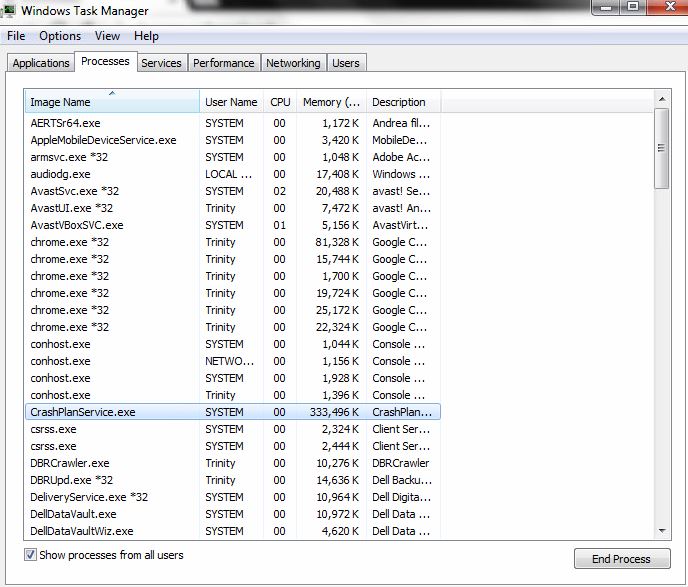688x587 pixels.
Task: Select the conhost.exe row owned by NETWO...
Action: point(233,361)
